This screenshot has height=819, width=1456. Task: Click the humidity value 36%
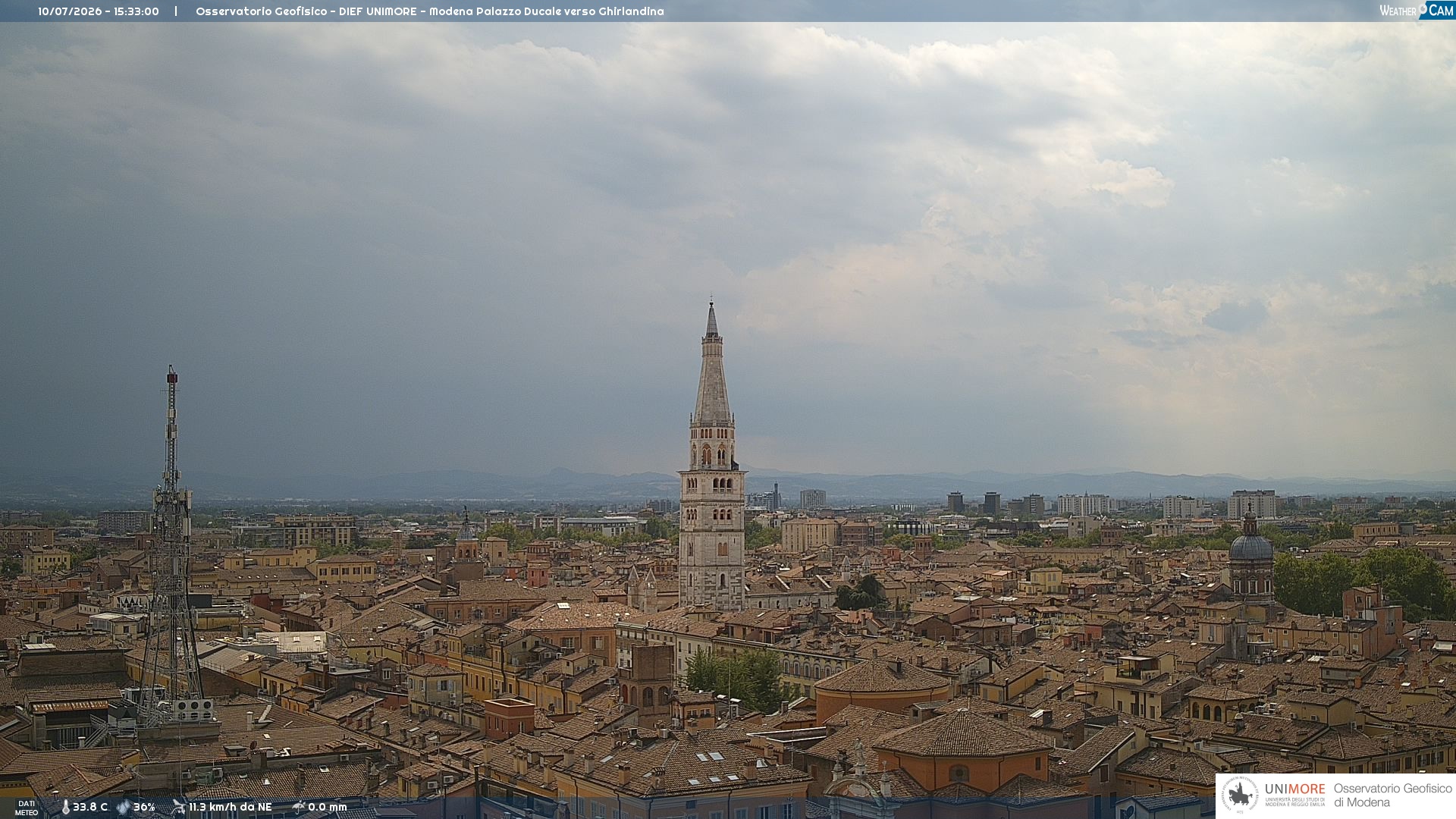144,808
